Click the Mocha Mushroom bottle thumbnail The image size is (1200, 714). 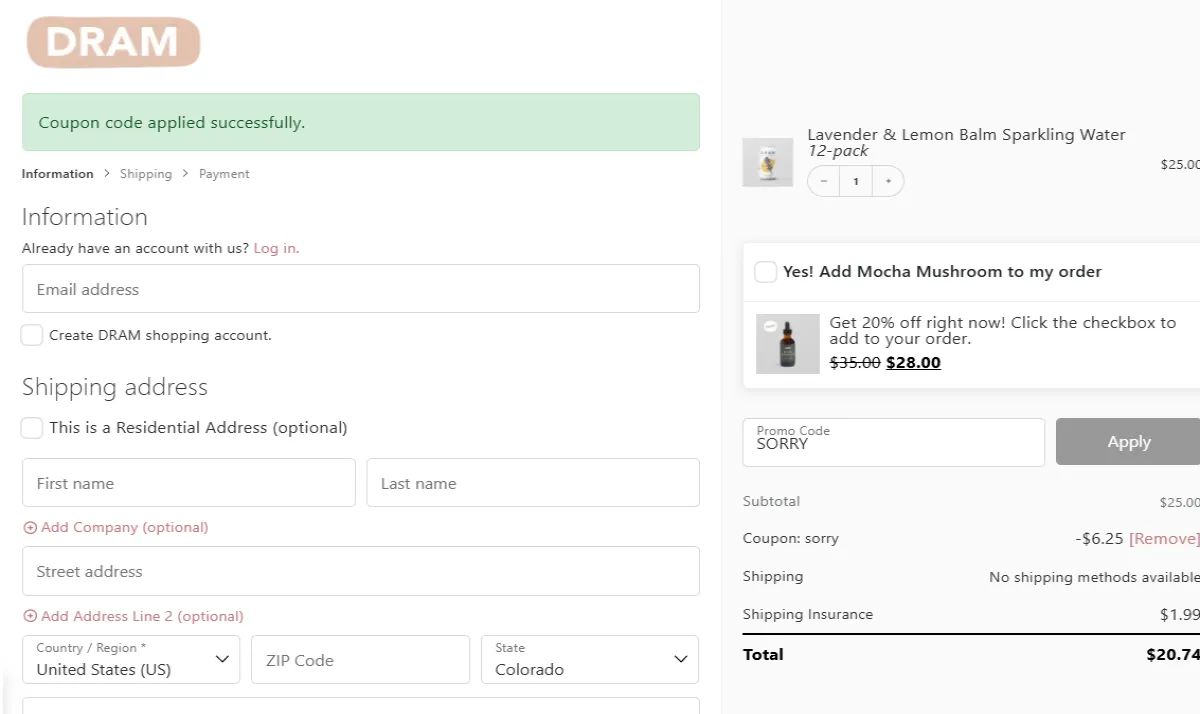[x=787, y=344]
